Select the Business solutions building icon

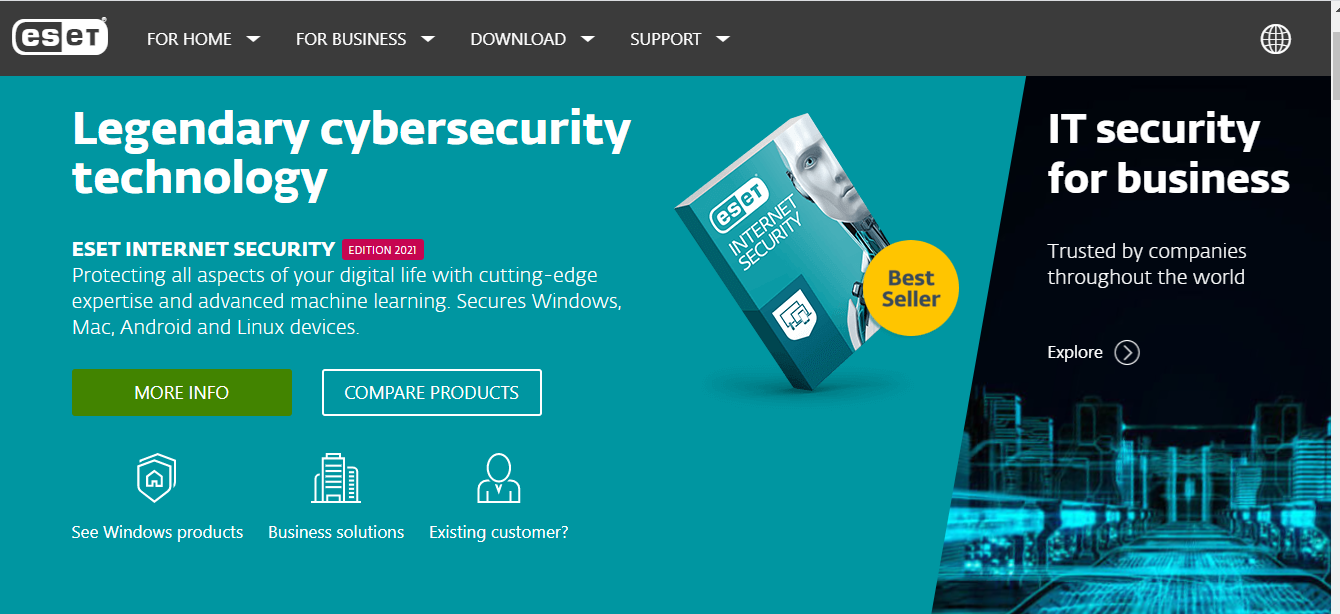(336, 477)
